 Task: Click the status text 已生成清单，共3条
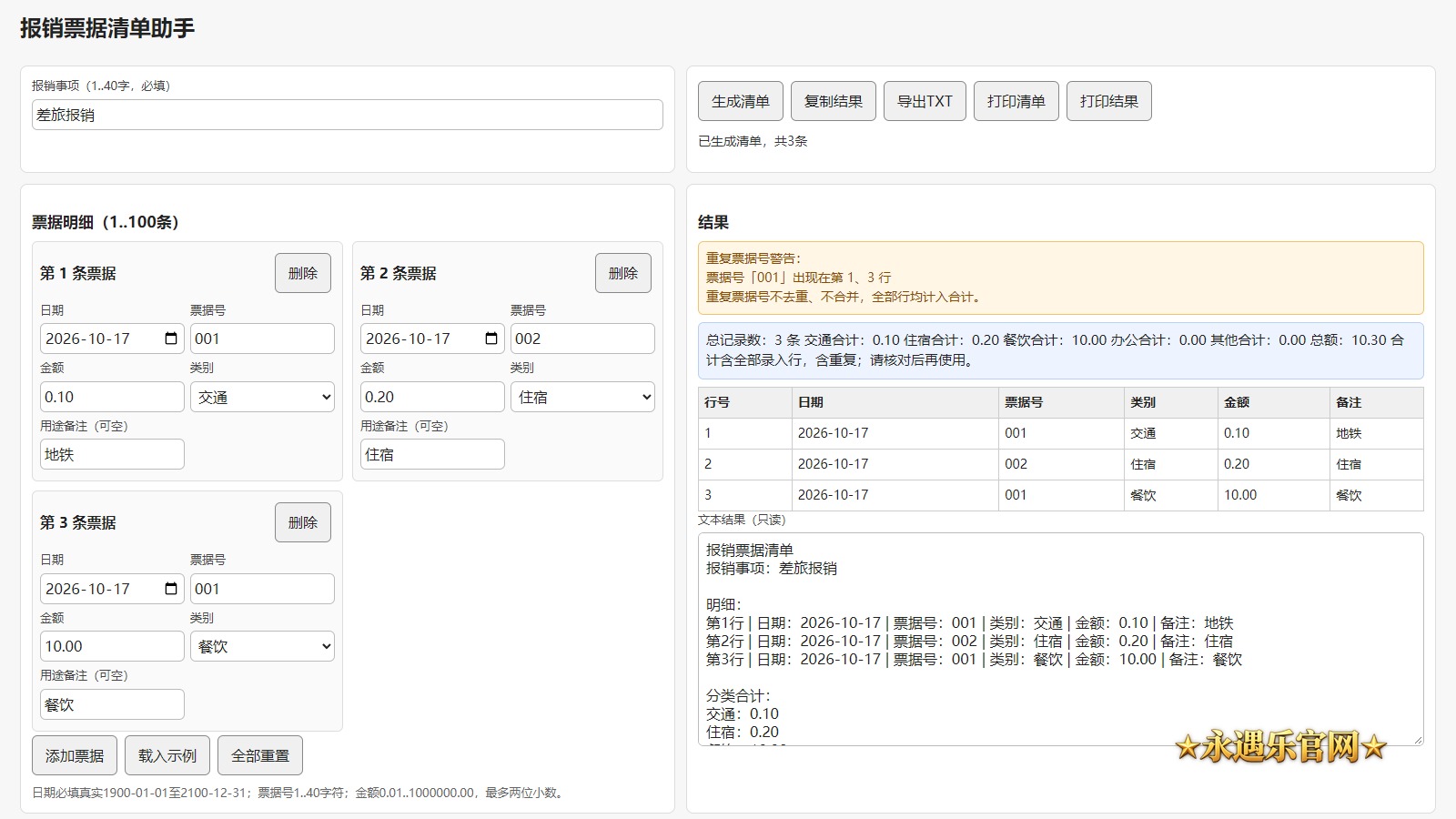[x=753, y=141]
